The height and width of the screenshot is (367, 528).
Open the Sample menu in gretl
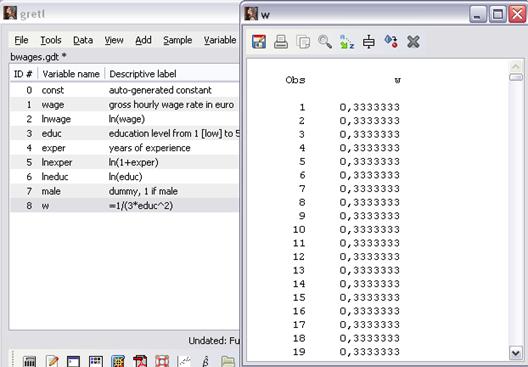[x=177, y=40]
